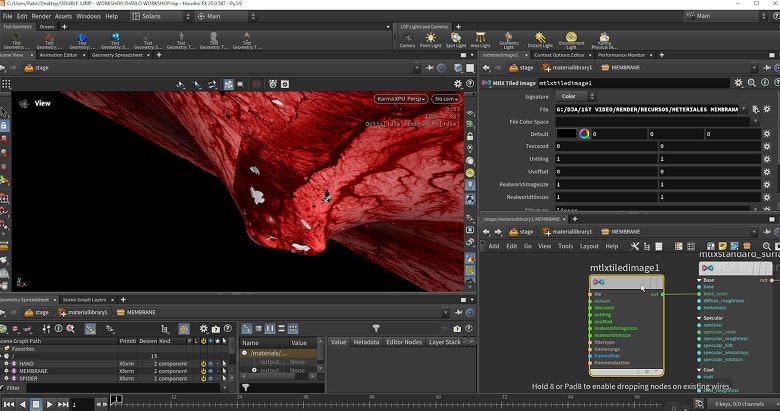Open the Render menu
Screen dimensions: 780x411
[41, 16]
